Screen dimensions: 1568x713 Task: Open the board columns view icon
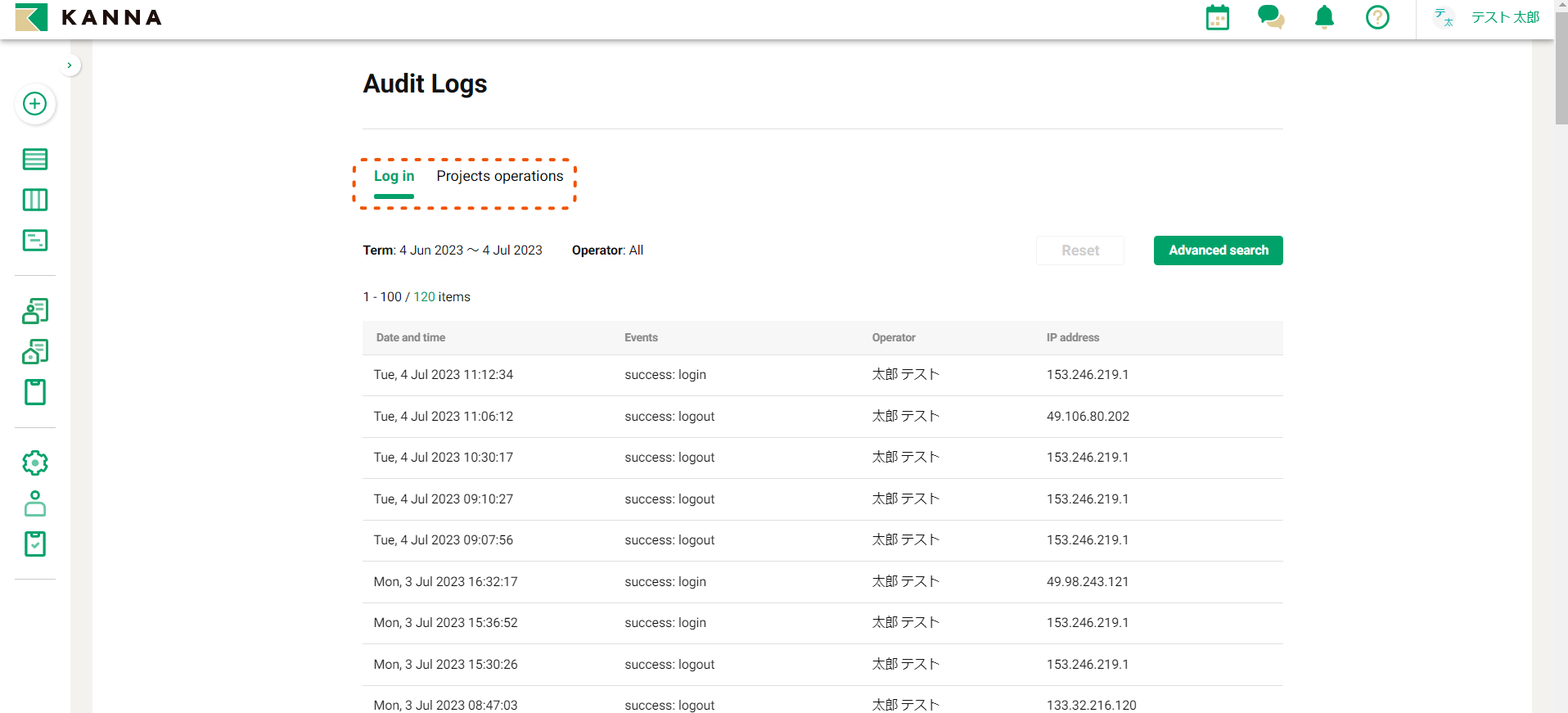pyautogui.click(x=34, y=200)
